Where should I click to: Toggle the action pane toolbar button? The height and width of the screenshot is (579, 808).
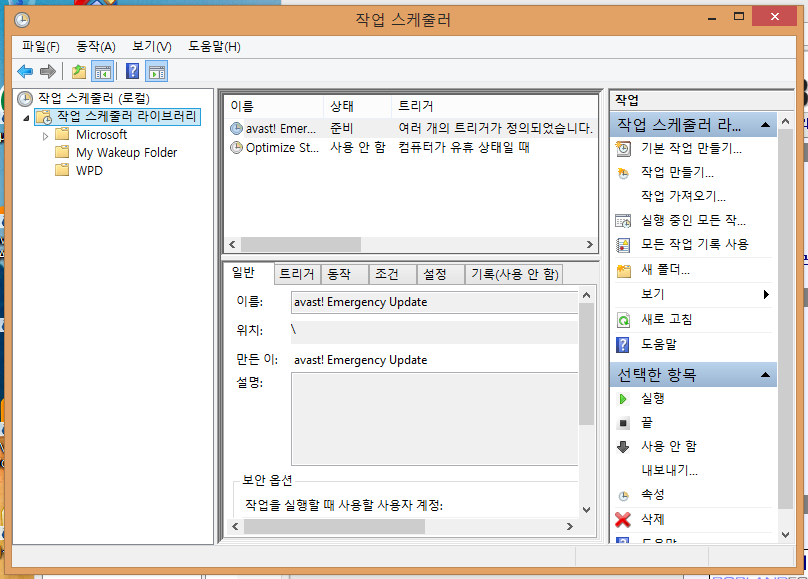(156, 71)
